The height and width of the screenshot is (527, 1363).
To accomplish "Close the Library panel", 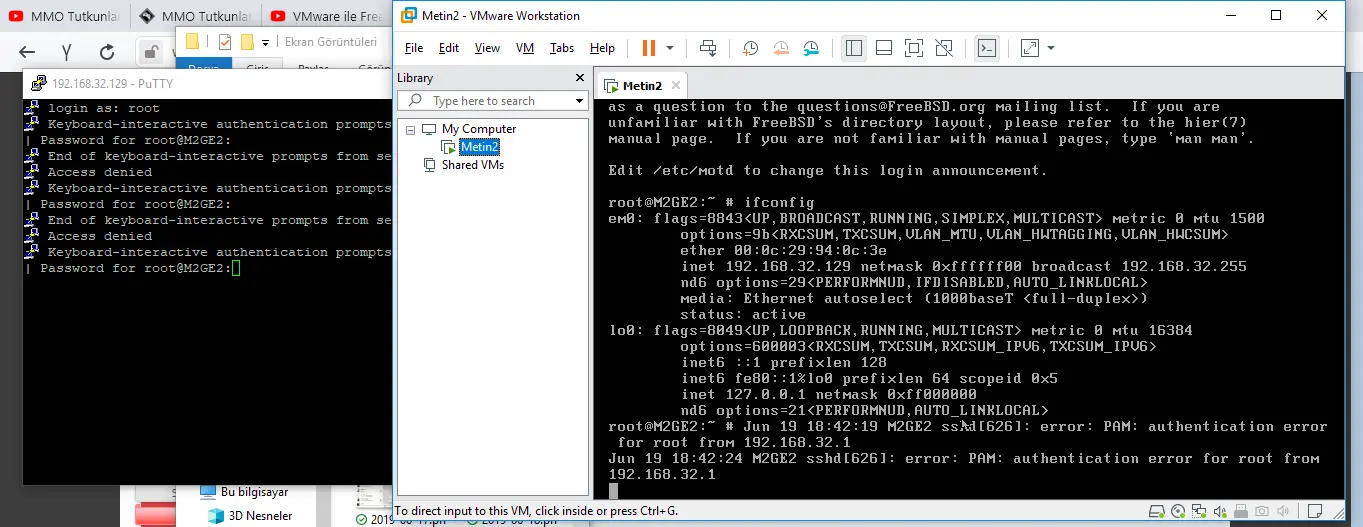I will click(580, 78).
